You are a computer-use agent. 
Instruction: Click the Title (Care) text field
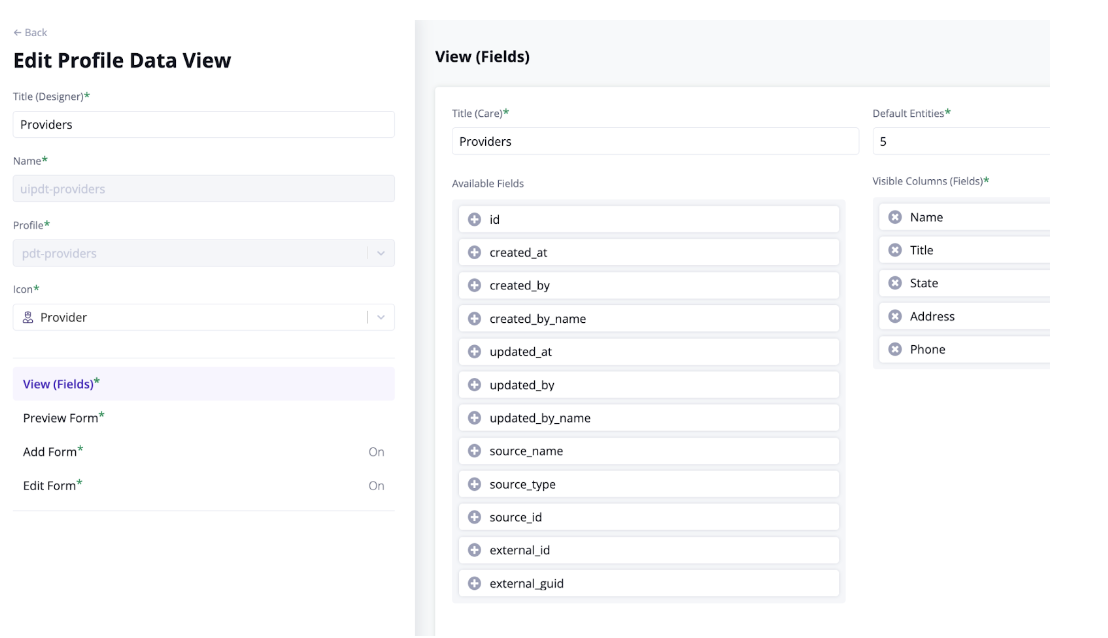(655, 141)
